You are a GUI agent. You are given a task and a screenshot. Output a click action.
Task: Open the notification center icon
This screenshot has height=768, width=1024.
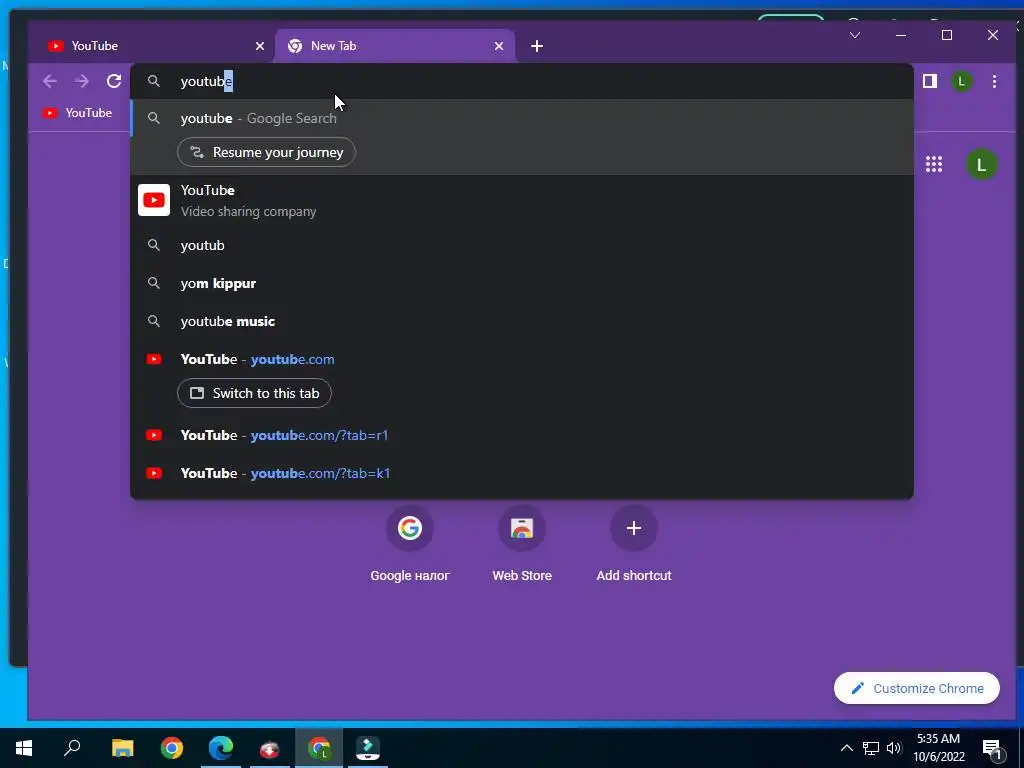coord(991,748)
